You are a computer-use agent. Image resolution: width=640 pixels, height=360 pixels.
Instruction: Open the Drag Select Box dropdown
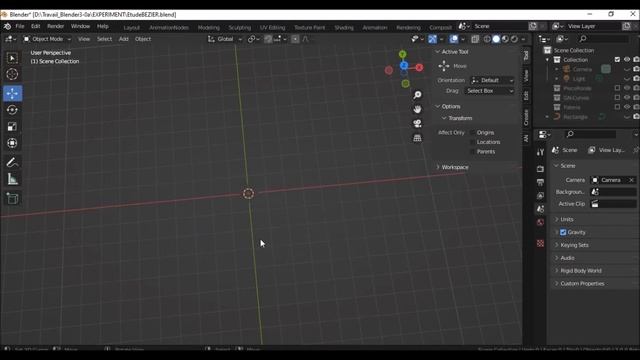[x=490, y=91]
